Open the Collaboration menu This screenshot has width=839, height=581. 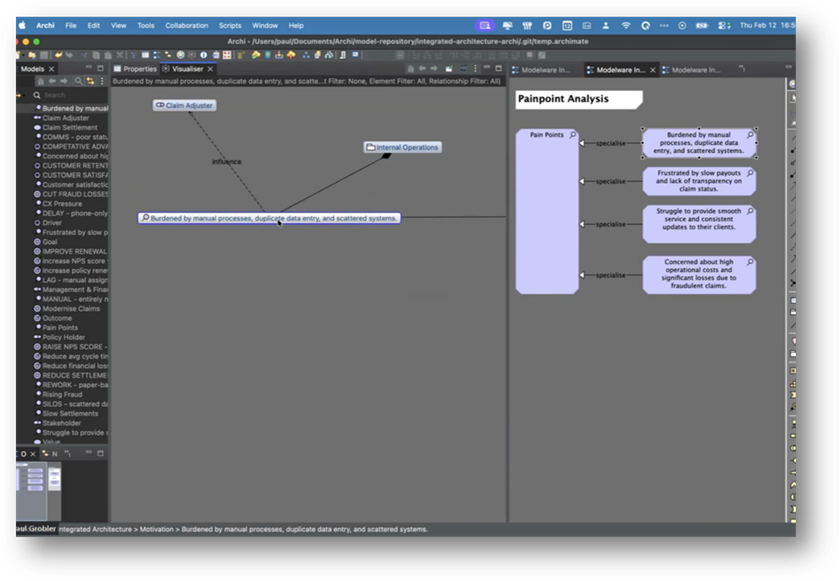tap(186, 26)
